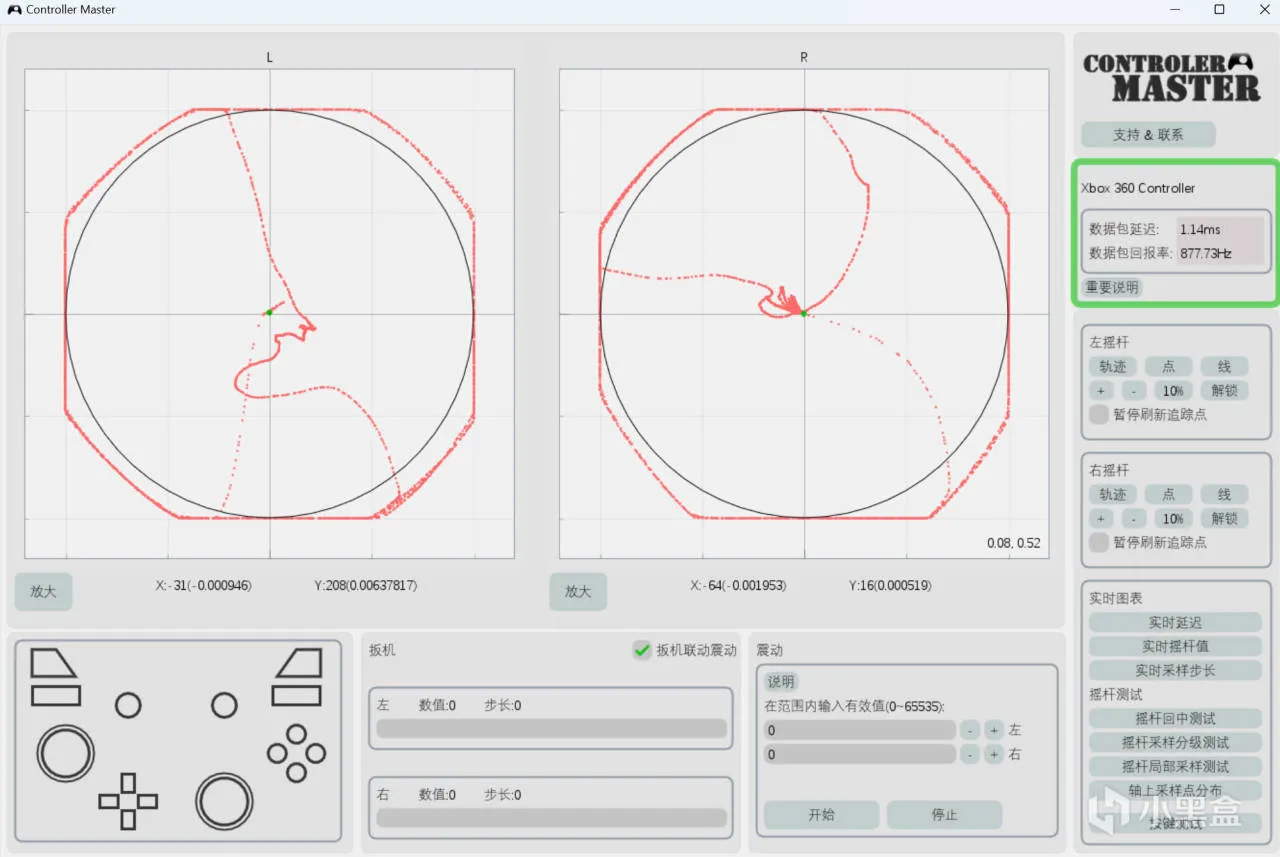1280x857 pixels.
Task: Select 线 mode for 左摇杆
Action: point(1224,367)
